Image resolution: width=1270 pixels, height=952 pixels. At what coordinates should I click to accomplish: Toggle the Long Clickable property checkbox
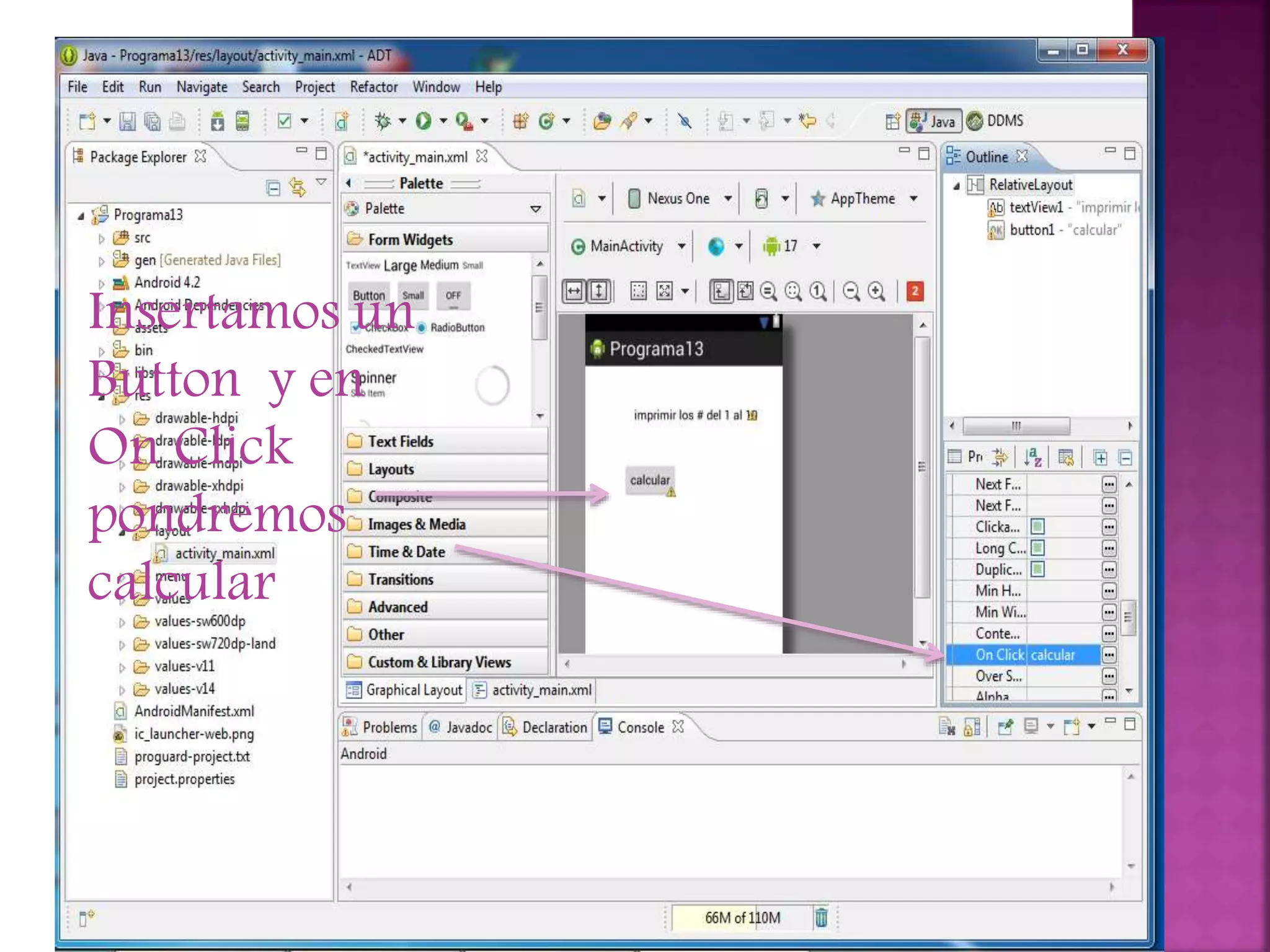coord(1037,548)
